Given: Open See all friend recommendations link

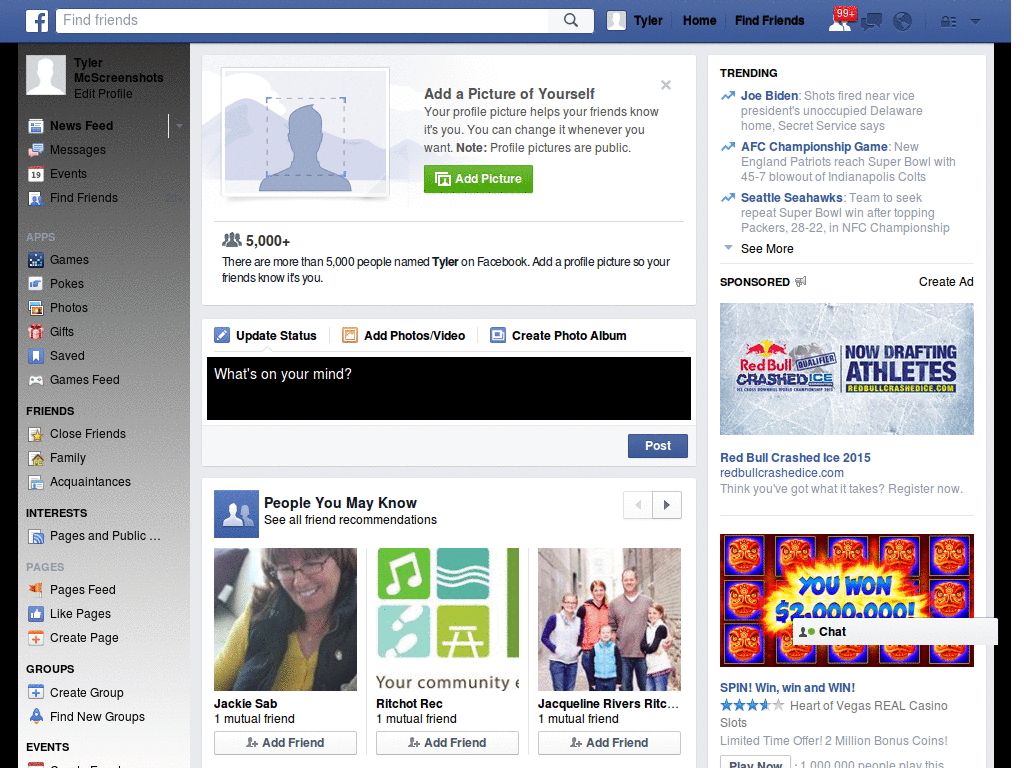Looking at the screenshot, I should tap(350, 520).
